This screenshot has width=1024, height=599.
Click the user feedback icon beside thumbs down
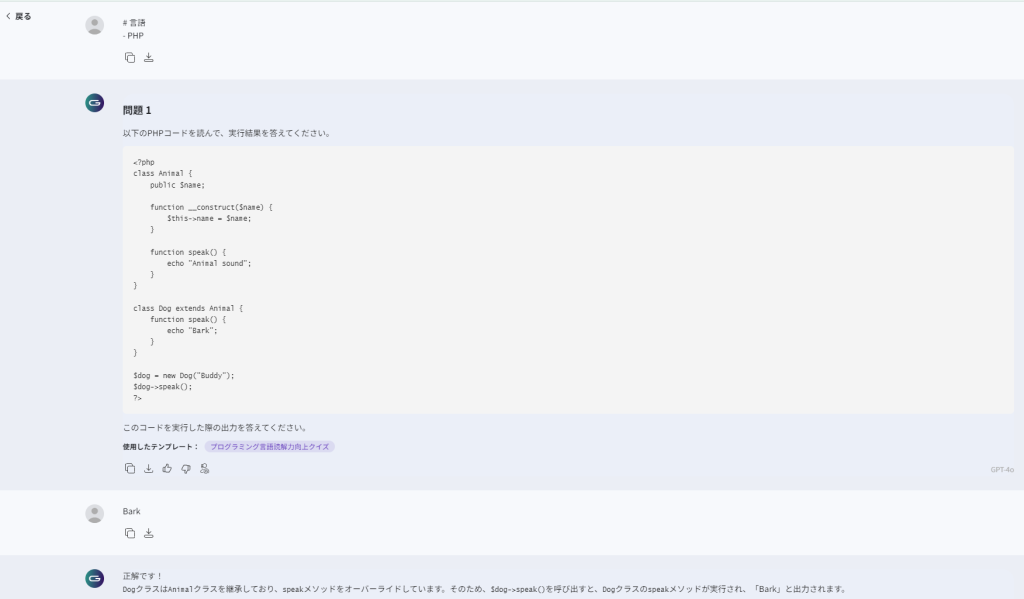point(205,468)
